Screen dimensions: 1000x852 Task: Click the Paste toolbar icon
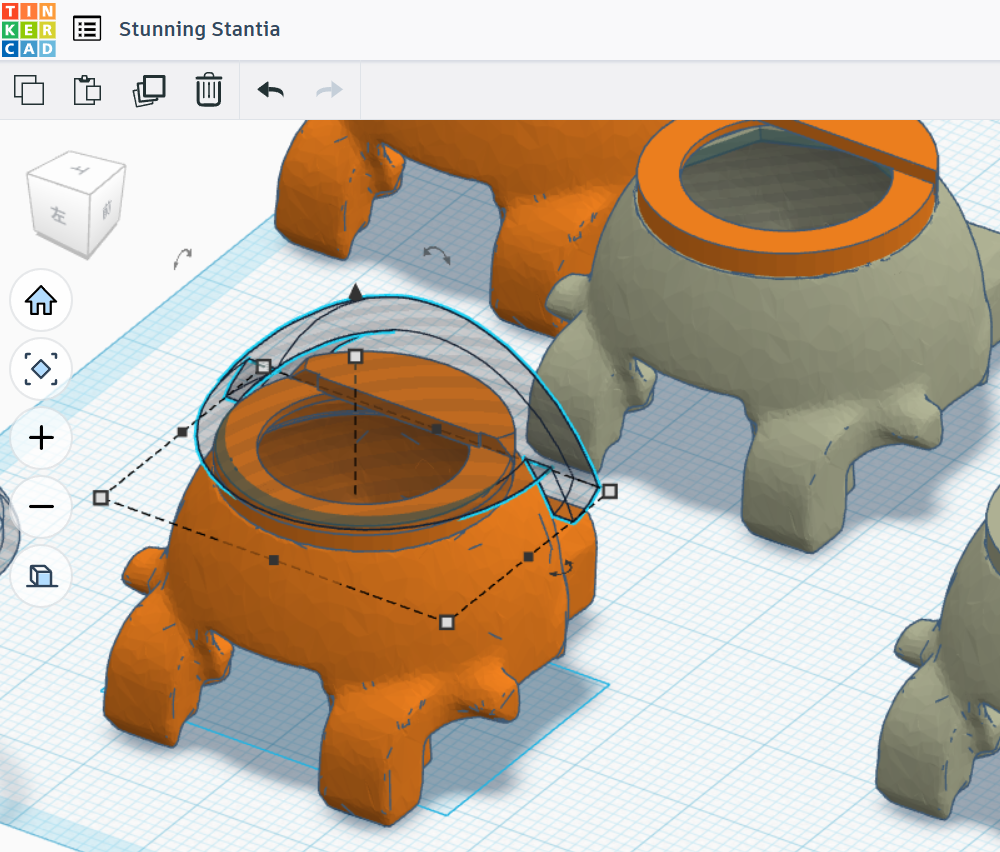click(87, 90)
